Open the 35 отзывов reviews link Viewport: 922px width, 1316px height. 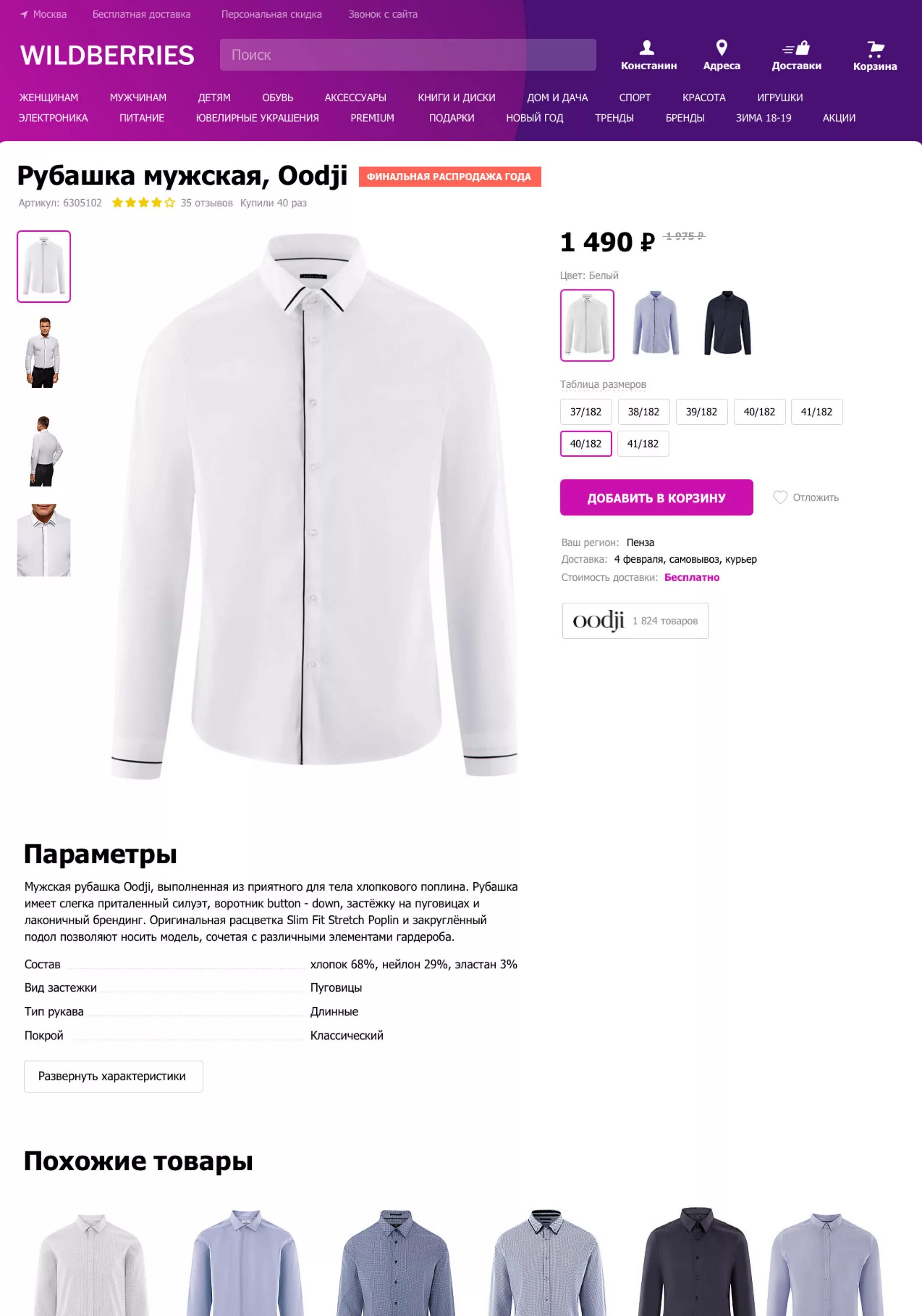click(x=207, y=203)
